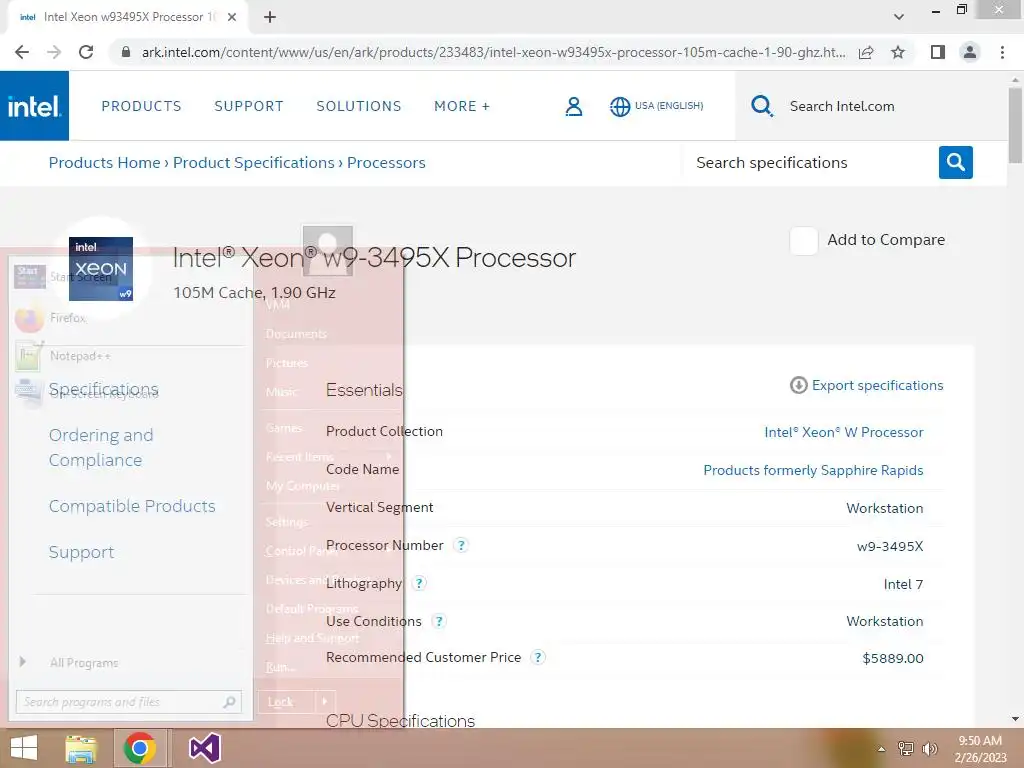Click the Intel logo
This screenshot has width=1024, height=768.
click(x=34, y=106)
